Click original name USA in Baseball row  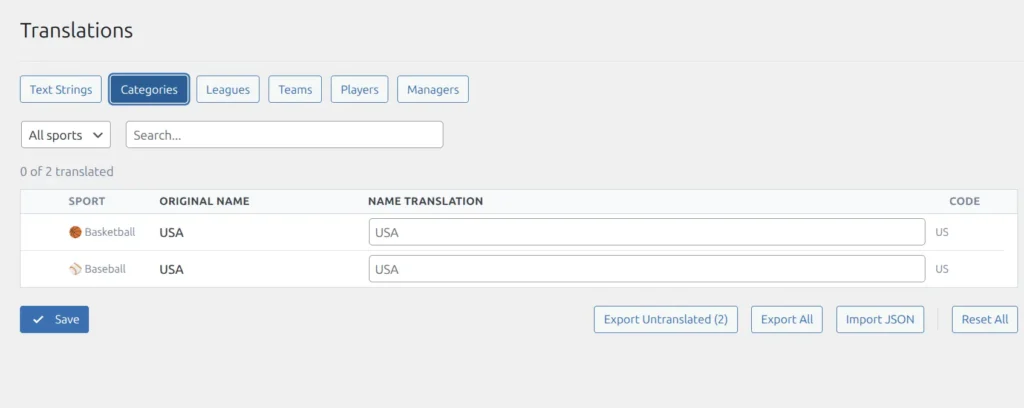click(x=171, y=270)
